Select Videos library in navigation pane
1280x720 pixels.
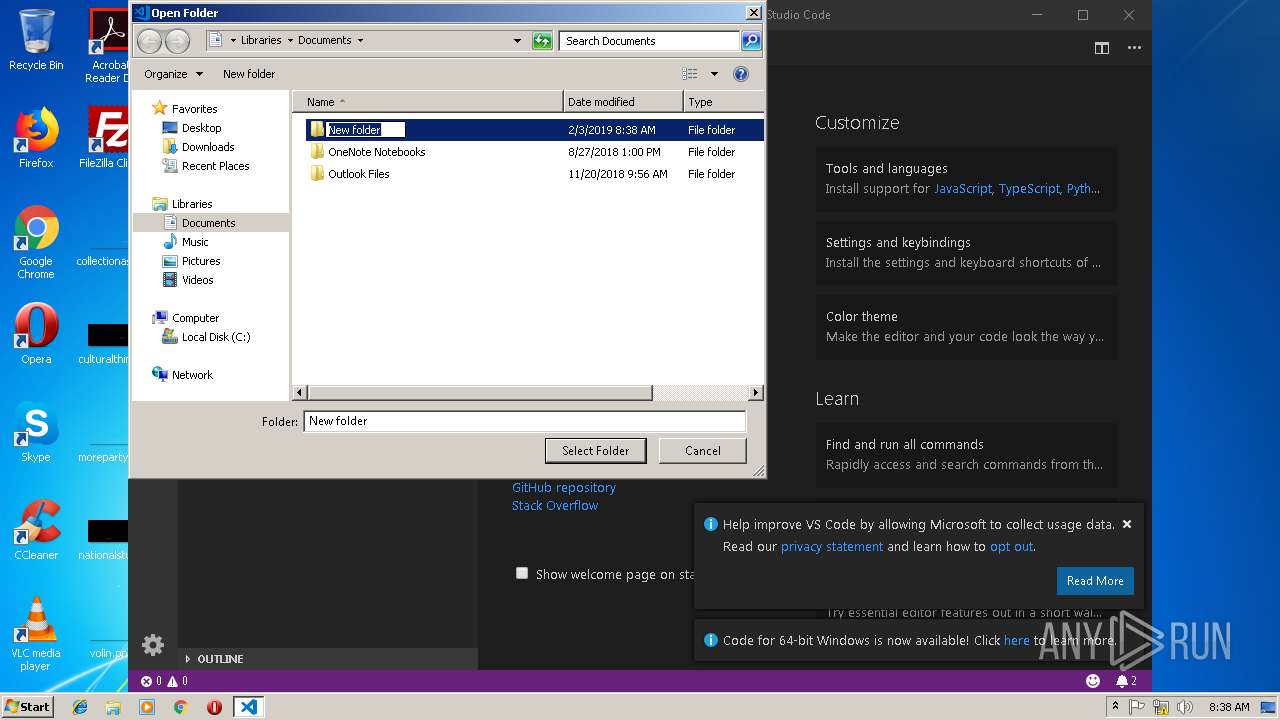click(197, 280)
